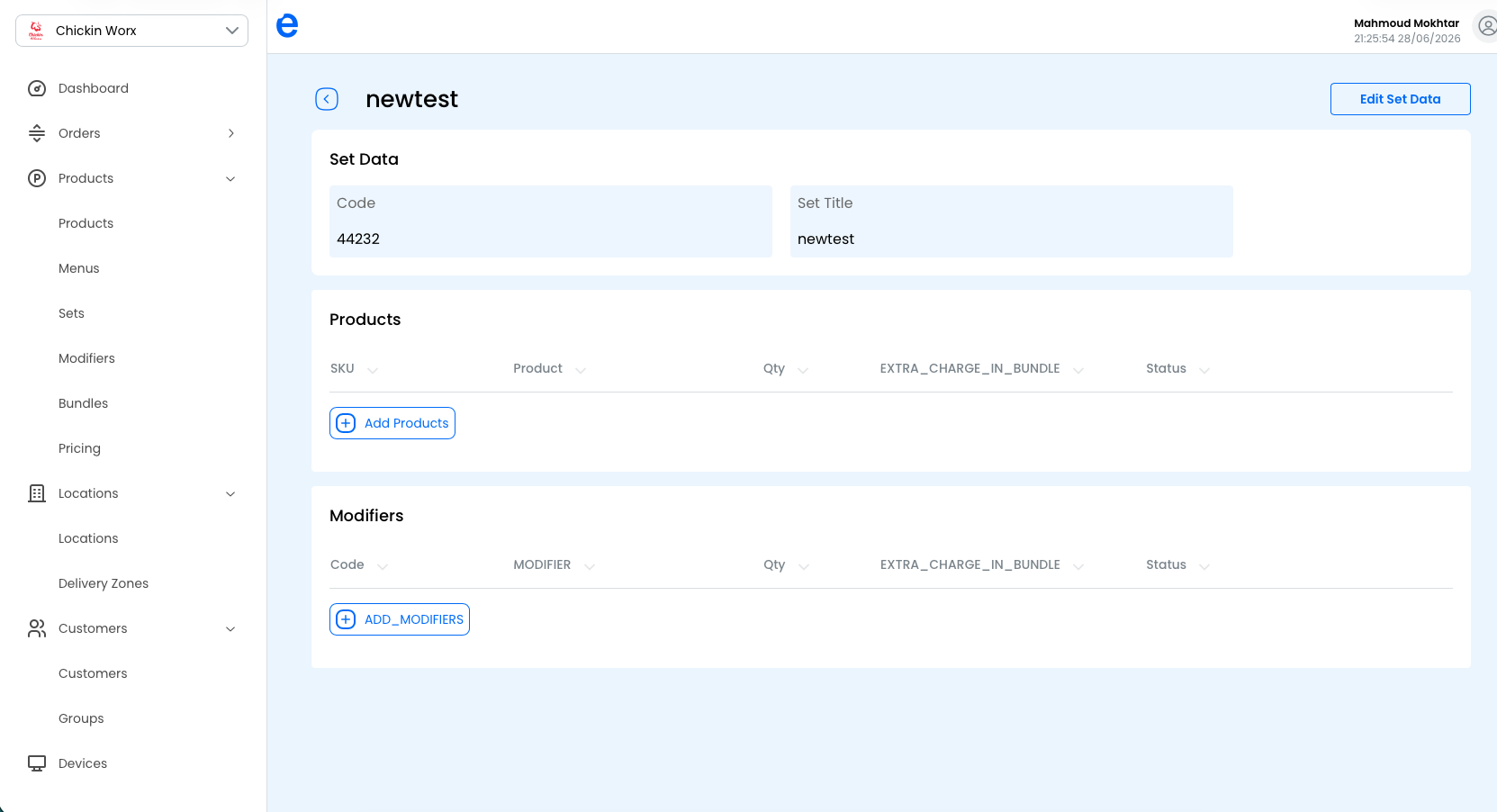Sort Products table Status chevron
The height and width of the screenshot is (812, 1497).
tap(1204, 370)
